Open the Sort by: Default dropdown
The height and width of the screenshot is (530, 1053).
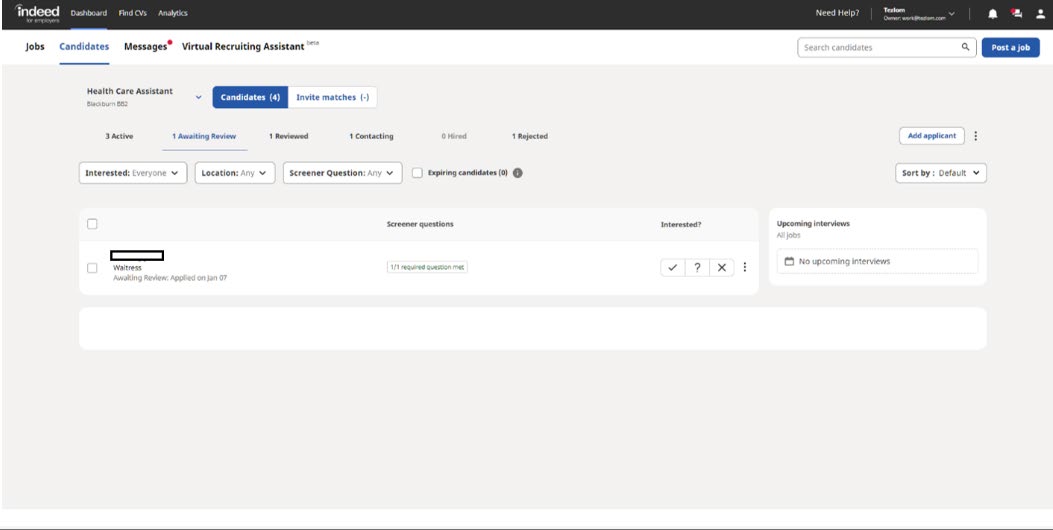pos(941,173)
